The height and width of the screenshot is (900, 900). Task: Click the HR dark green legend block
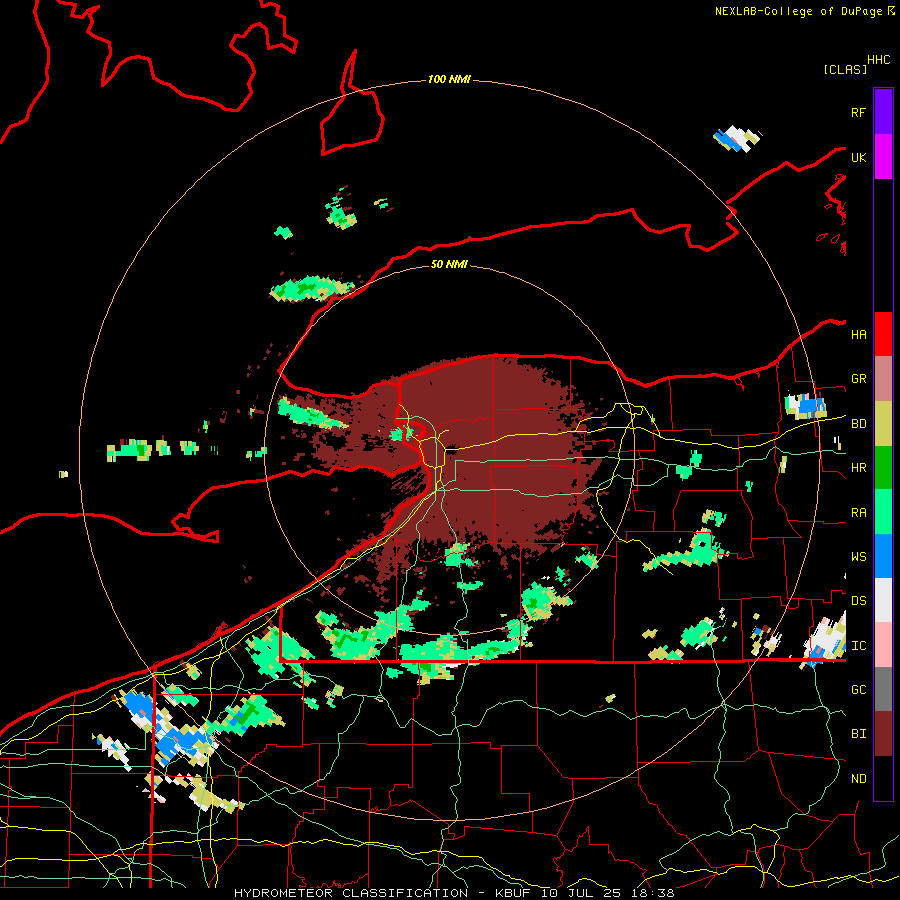pos(883,467)
